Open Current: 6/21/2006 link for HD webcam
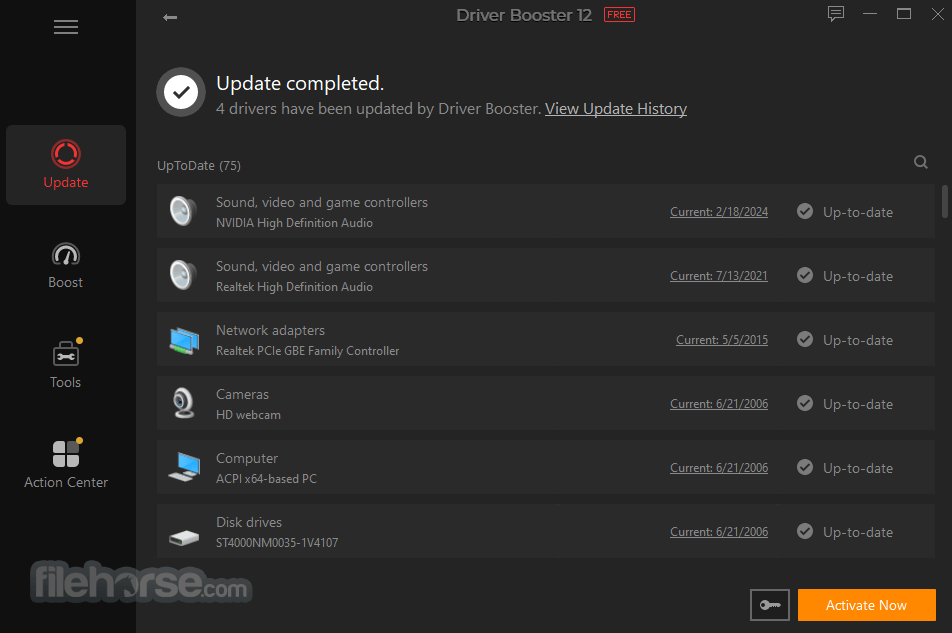Image resolution: width=952 pixels, height=633 pixels. (x=719, y=404)
